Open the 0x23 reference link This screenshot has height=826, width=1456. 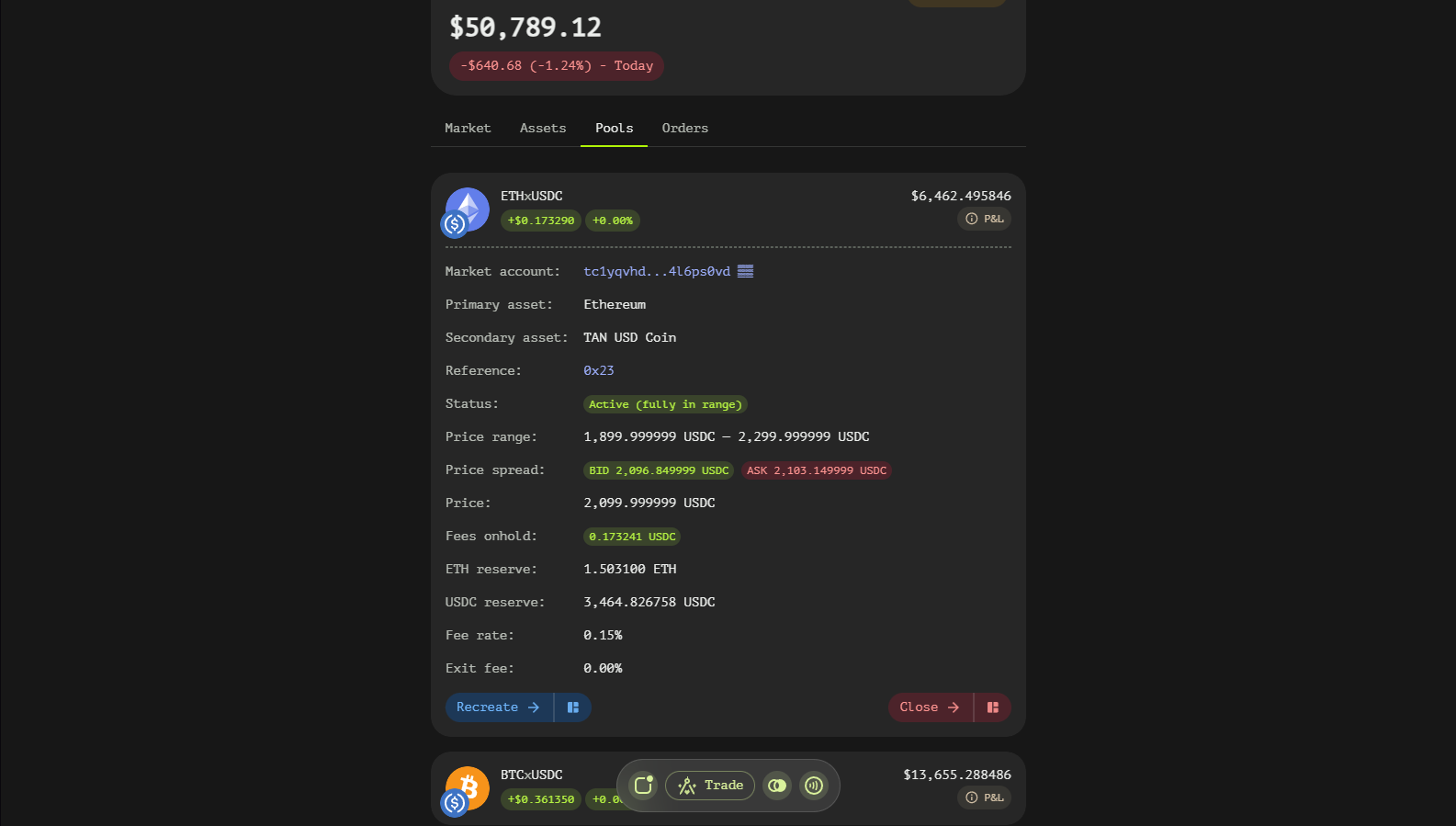(598, 371)
